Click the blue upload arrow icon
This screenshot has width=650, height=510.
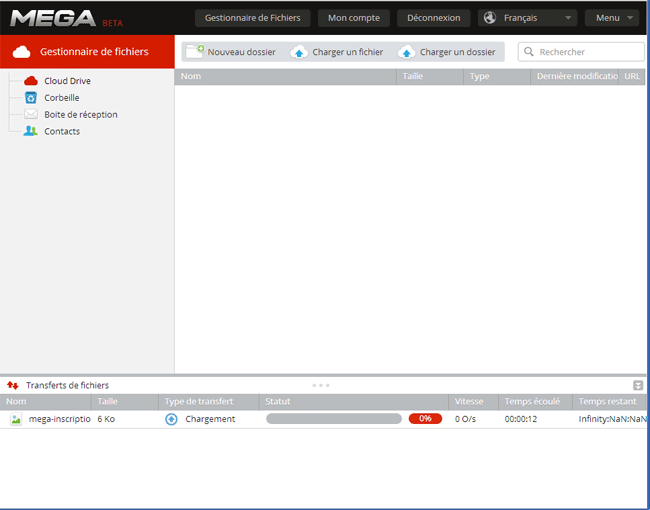pos(171,419)
